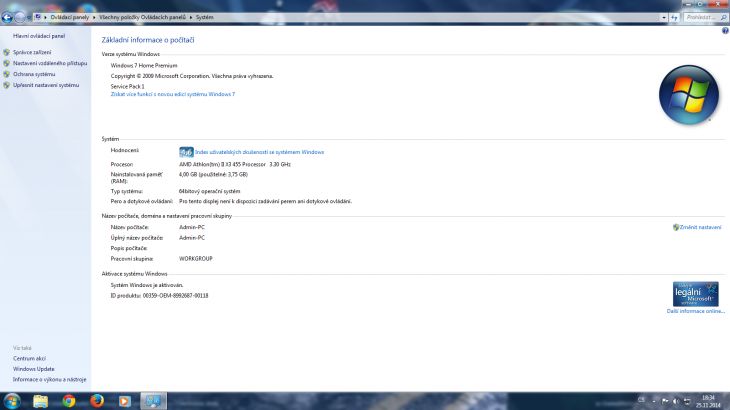Viewport: 730px width, 410px height.
Task: Select the 'AMD Athlon(tm) II X3 455 Processor' value
Action: coord(222,164)
